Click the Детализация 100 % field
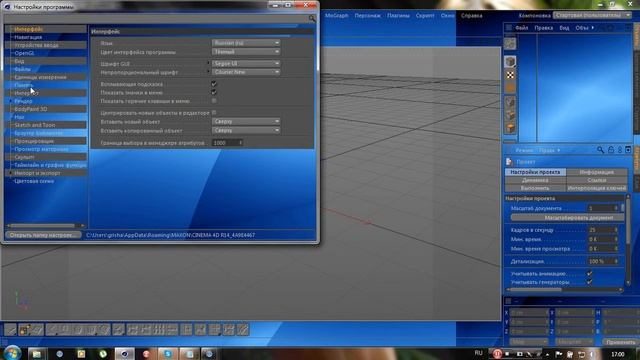Screen dimensions: 640x360 point(603,261)
